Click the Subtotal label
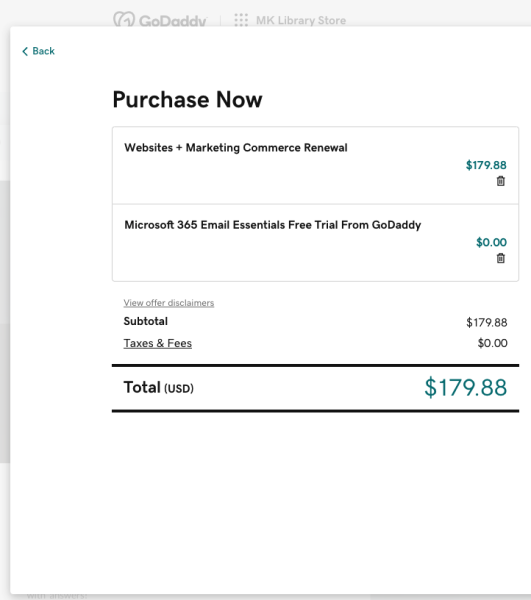The height and width of the screenshot is (600, 531). [x=145, y=321]
